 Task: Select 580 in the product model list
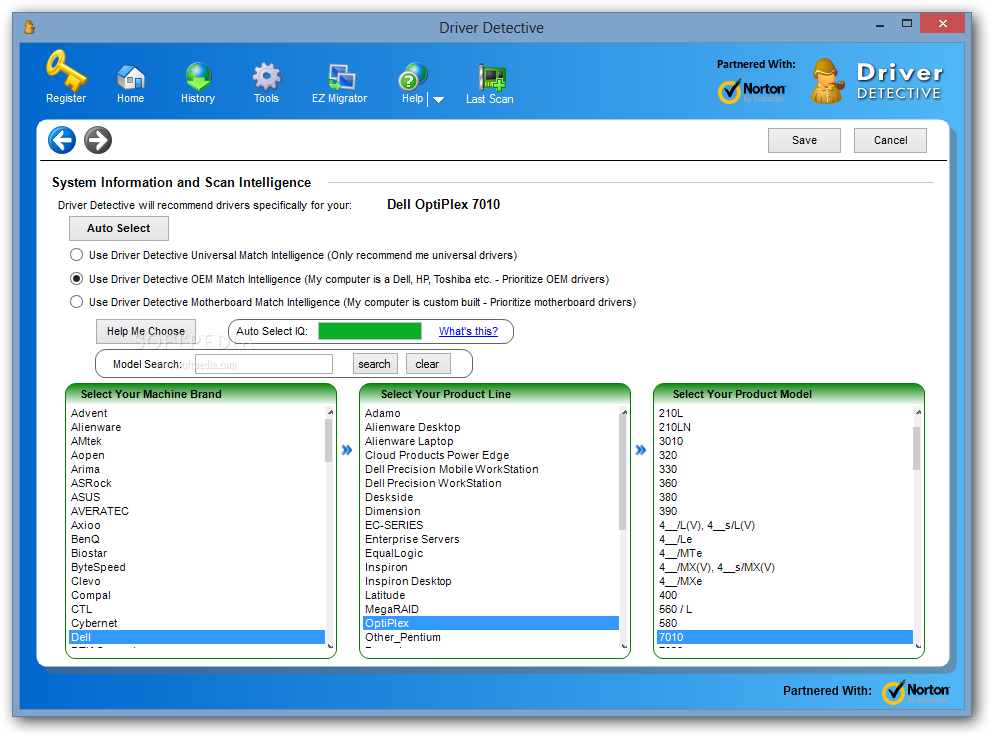coord(785,623)
